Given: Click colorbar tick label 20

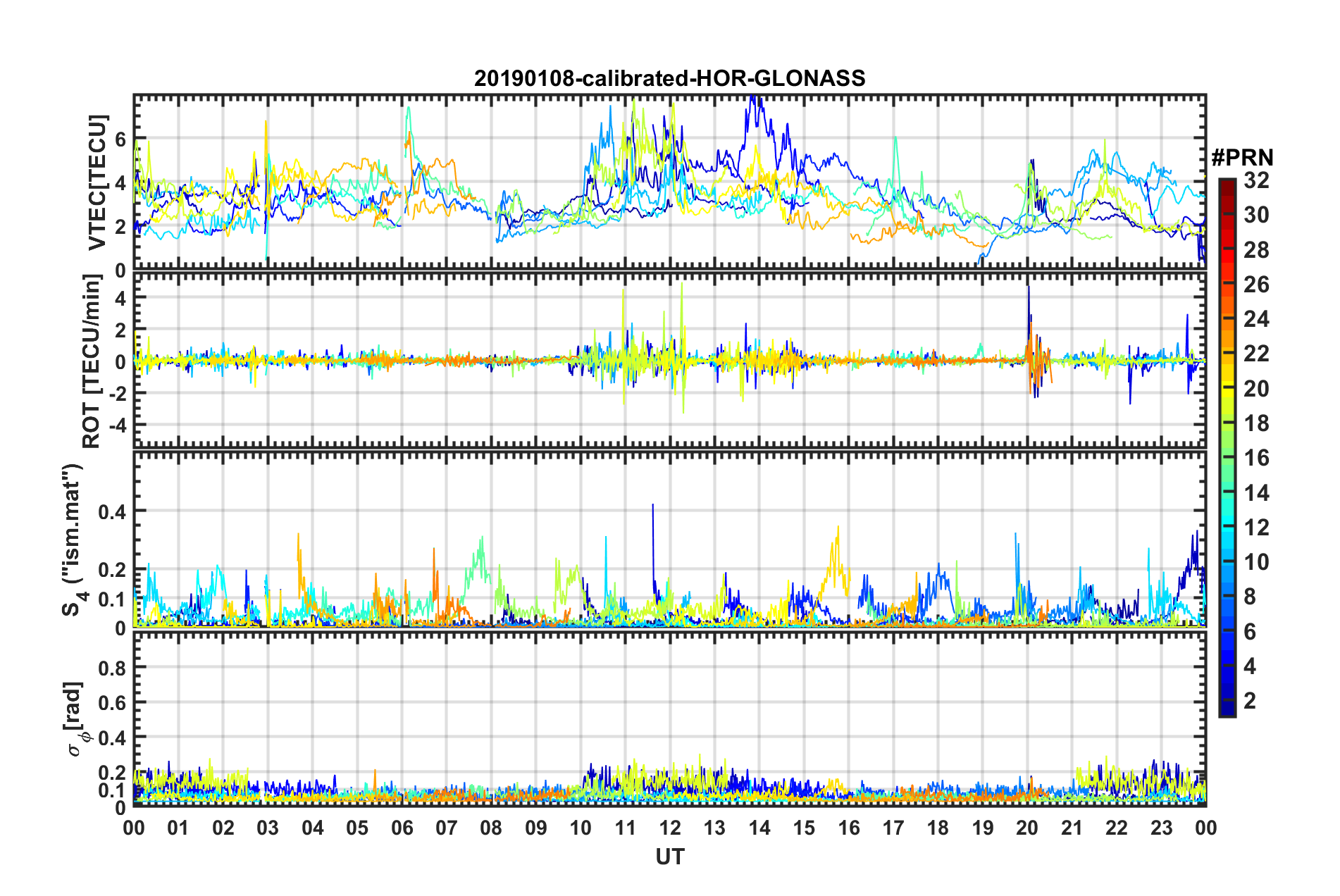Looking at the screenshot, I should pos(1256,388).
